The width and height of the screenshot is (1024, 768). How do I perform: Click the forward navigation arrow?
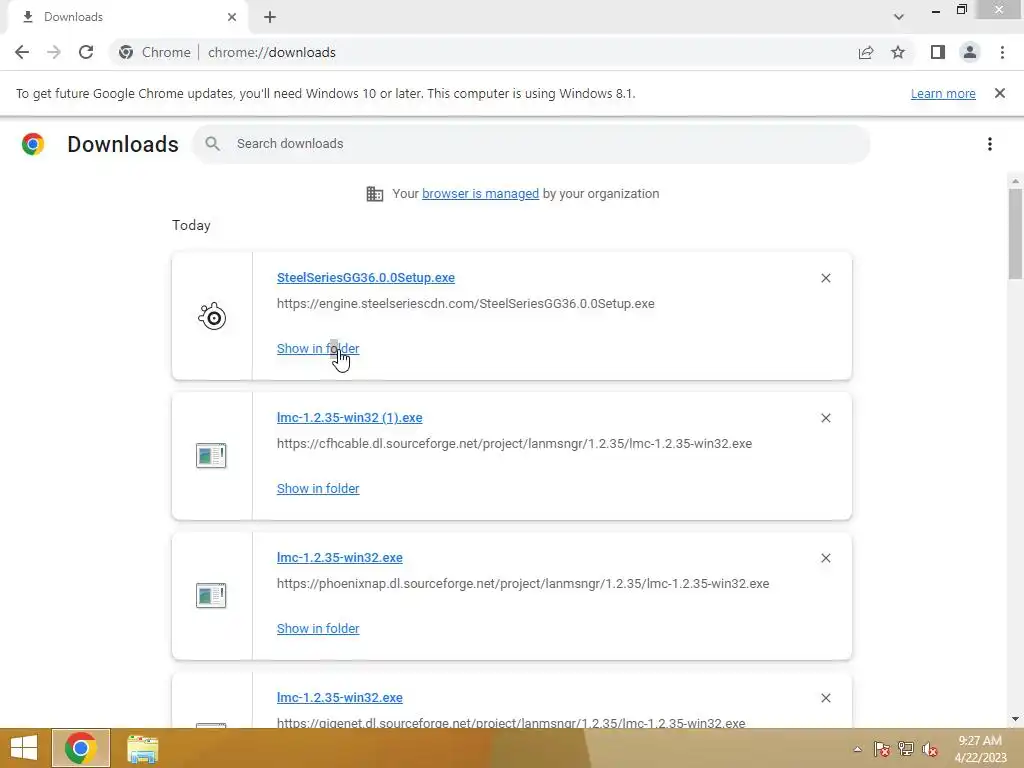click(54, 52)
